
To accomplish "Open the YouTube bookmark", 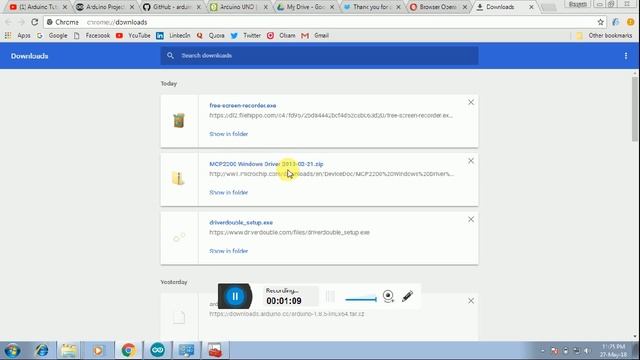I will 133,36.
